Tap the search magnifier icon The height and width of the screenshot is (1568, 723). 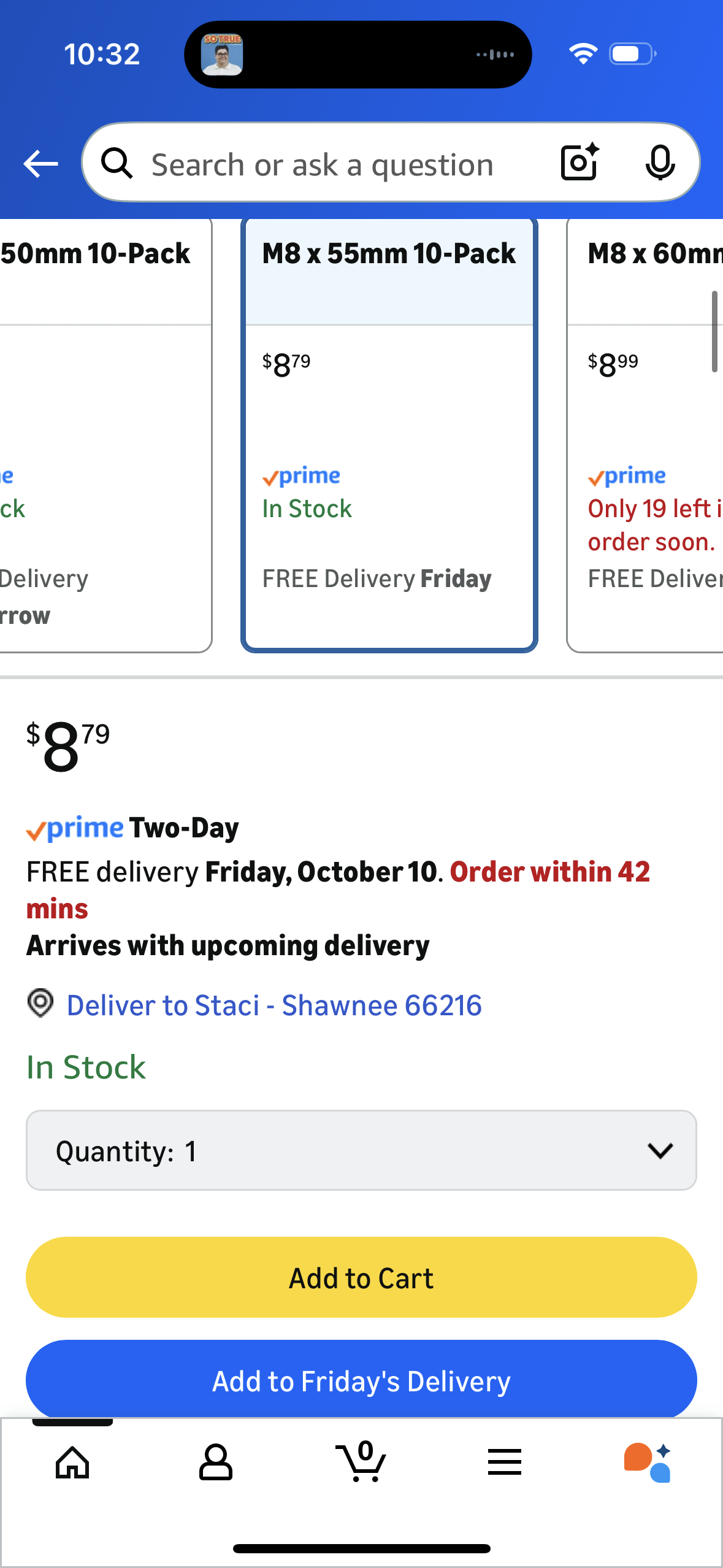coord(117,164)
